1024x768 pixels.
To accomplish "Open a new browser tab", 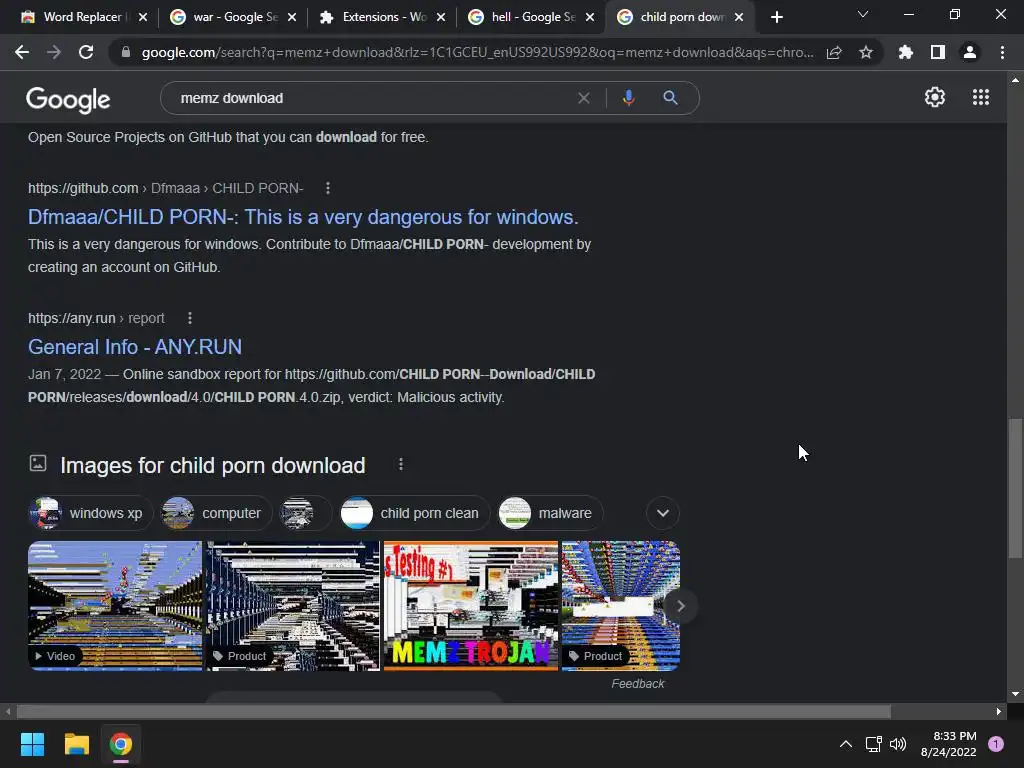I will pyautogui.click(x=776, y=17).
